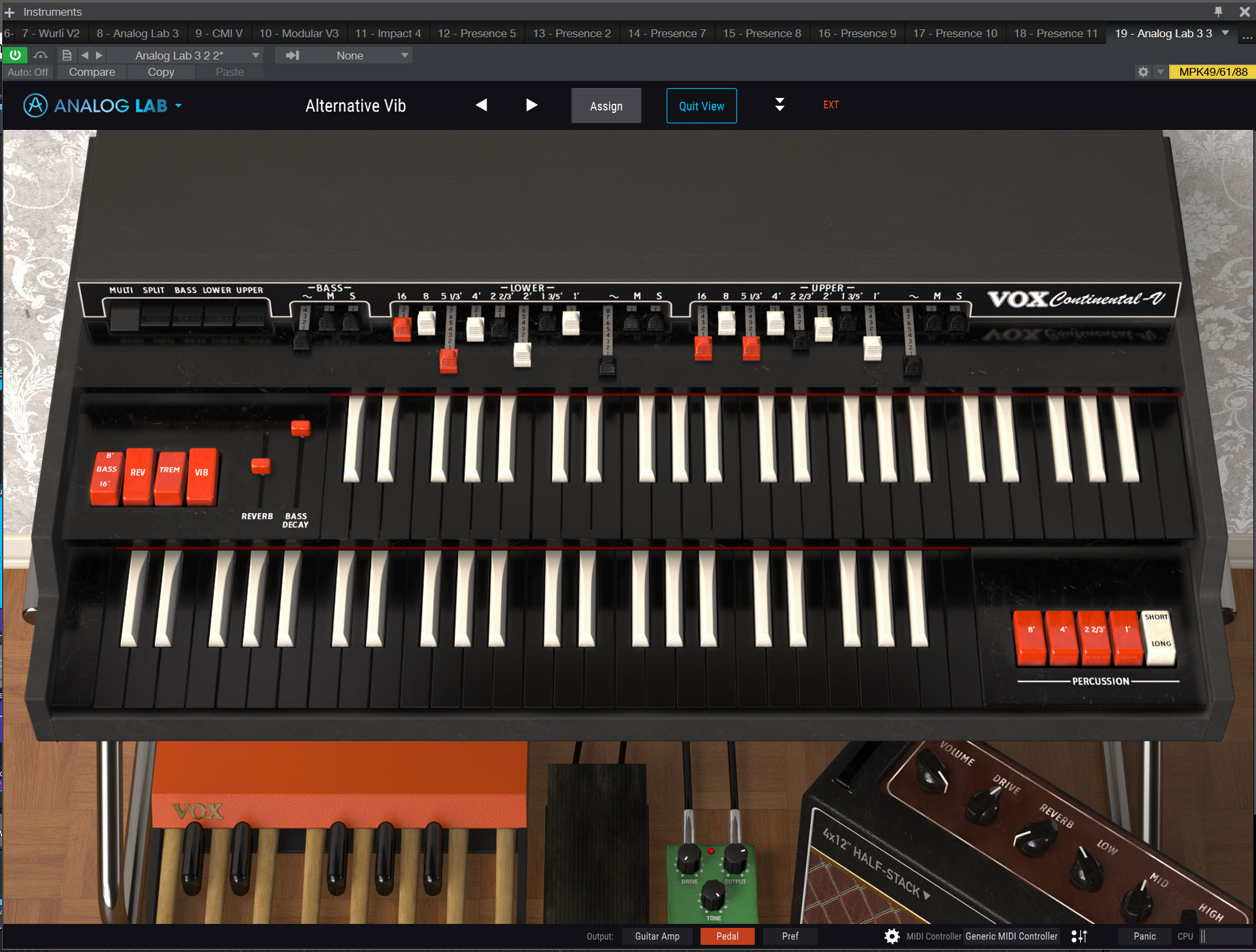Select the Guitar Amp output button

pyautogui.click(x=657, y=936)
